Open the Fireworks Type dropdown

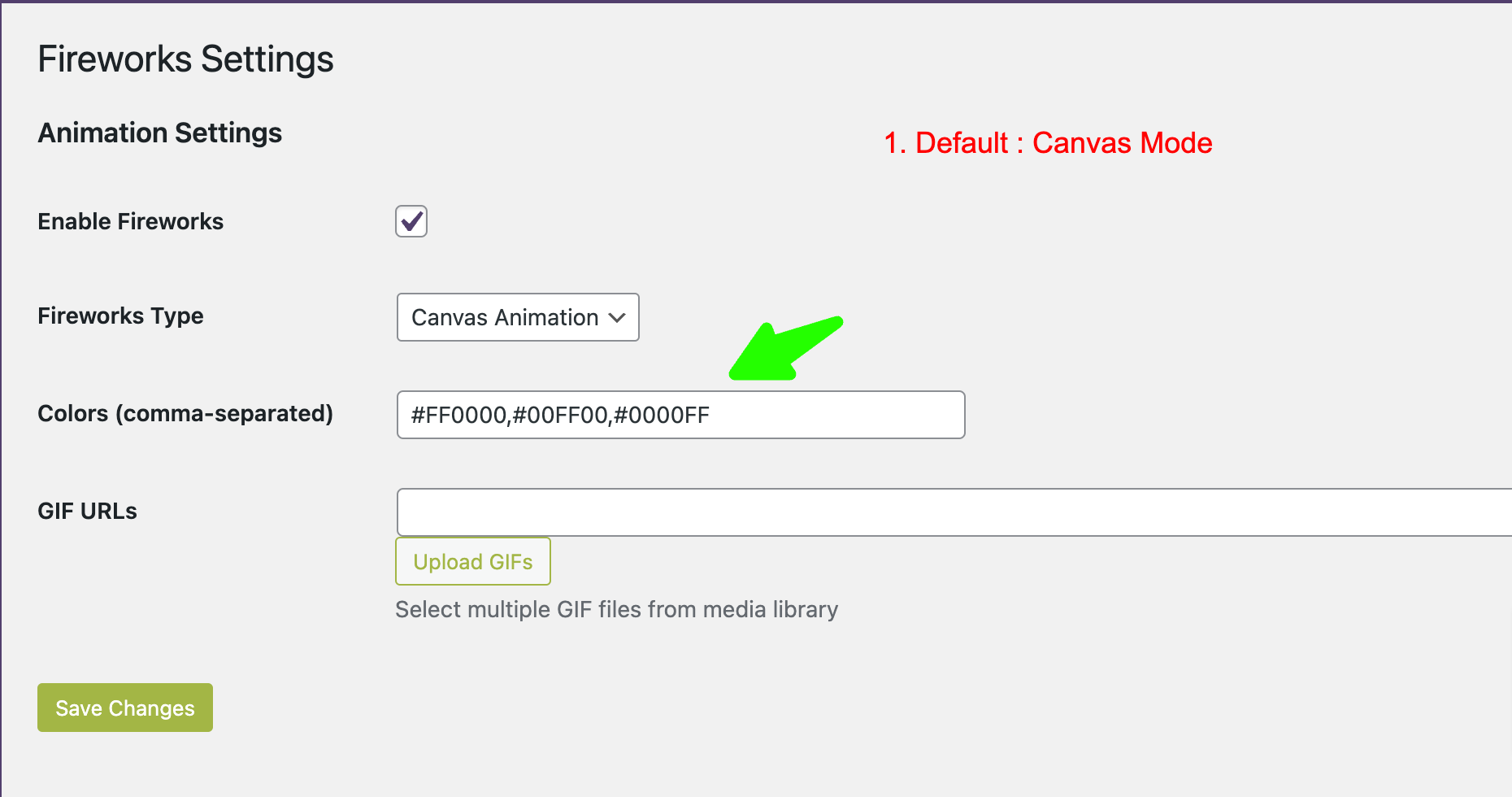point(518,317)
